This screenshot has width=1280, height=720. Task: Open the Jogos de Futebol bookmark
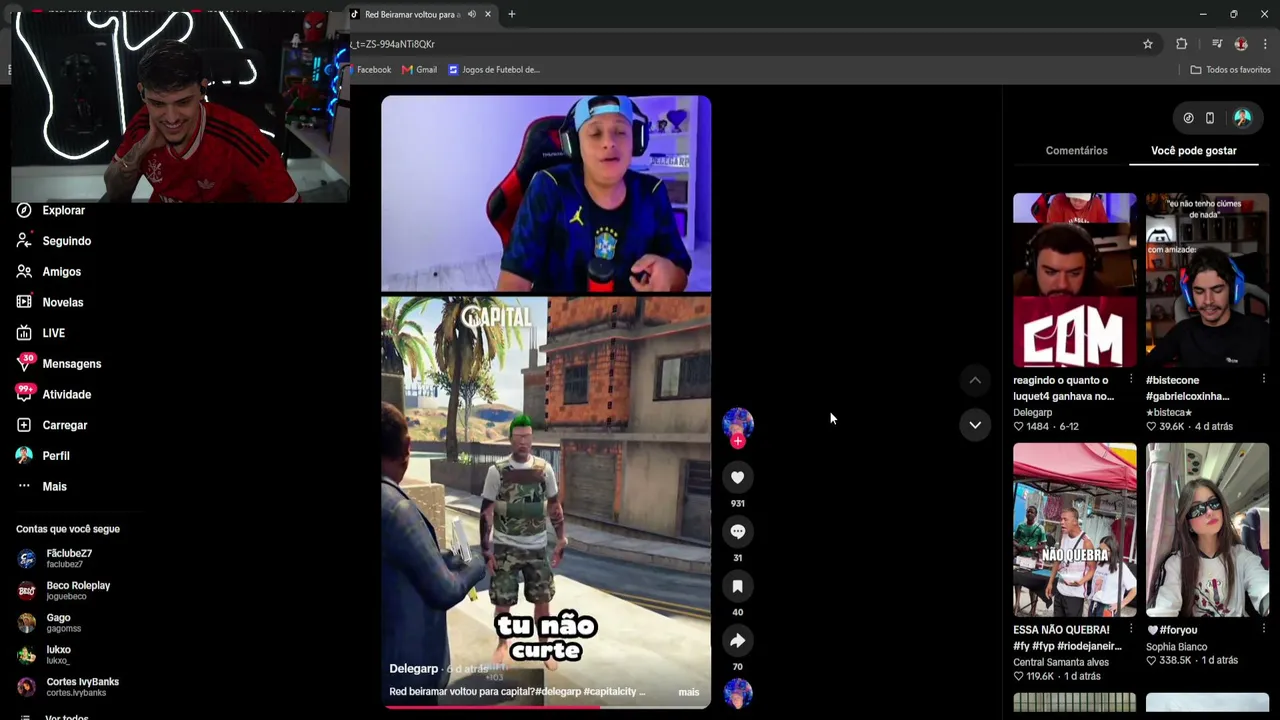coord(494,70)
